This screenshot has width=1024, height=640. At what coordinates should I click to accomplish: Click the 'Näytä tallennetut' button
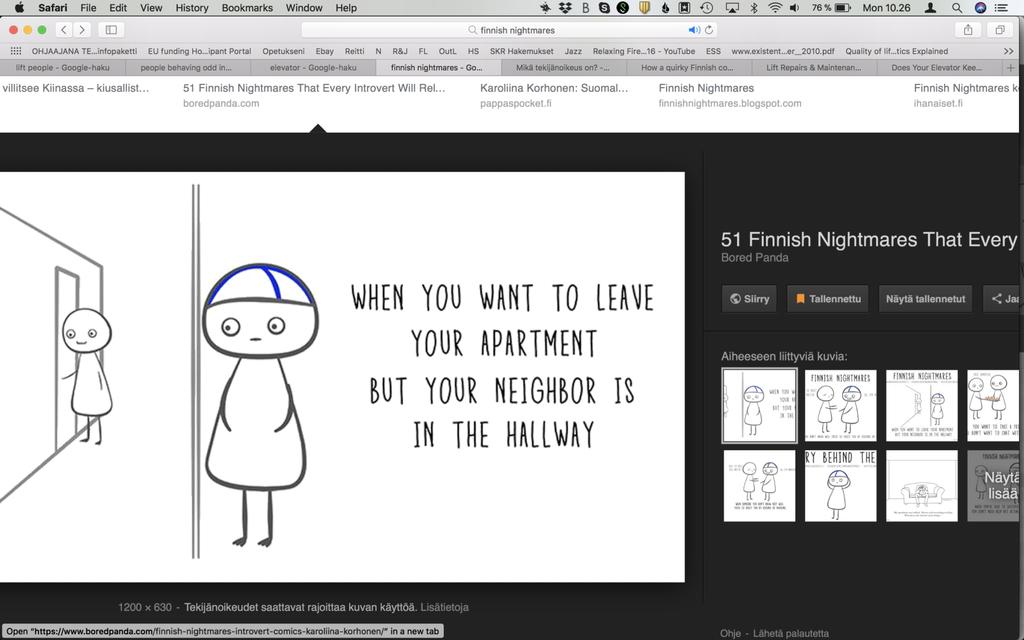(925, 298)
